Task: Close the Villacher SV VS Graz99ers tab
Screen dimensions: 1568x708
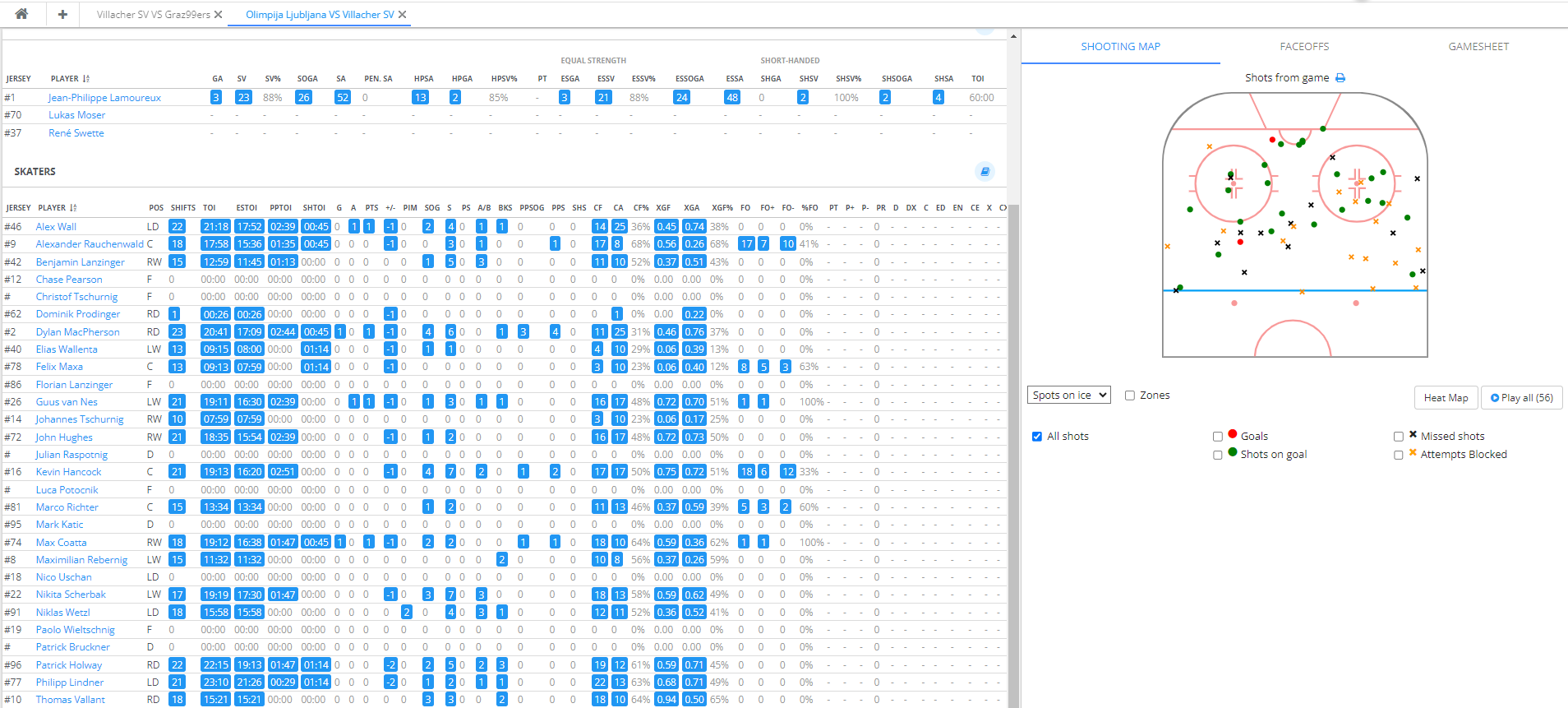Action: coord(219,15)
